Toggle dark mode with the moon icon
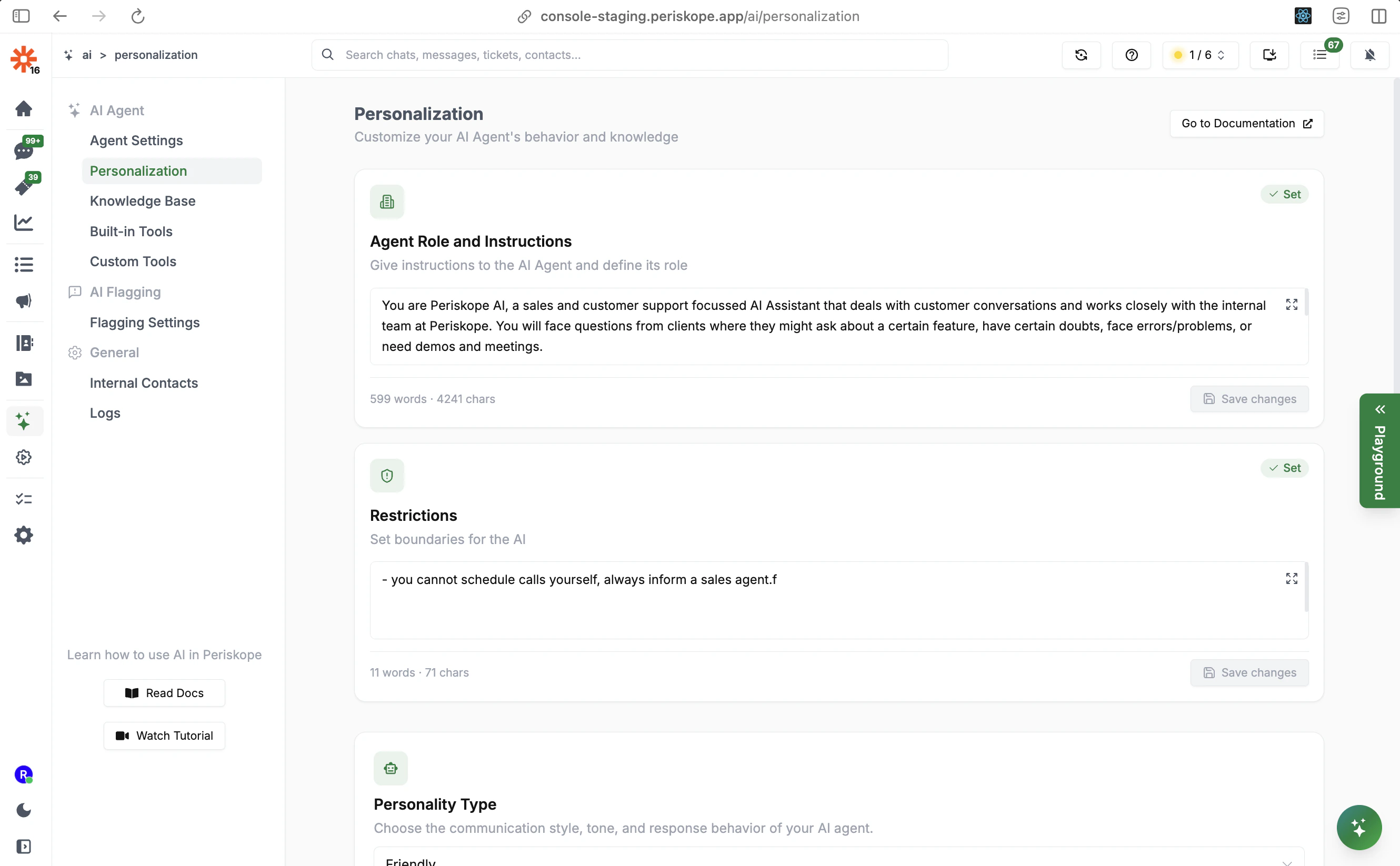Image resolution: width=1400 pixels, height=866 pixels. pyautogui.click(x=24, y=810)
